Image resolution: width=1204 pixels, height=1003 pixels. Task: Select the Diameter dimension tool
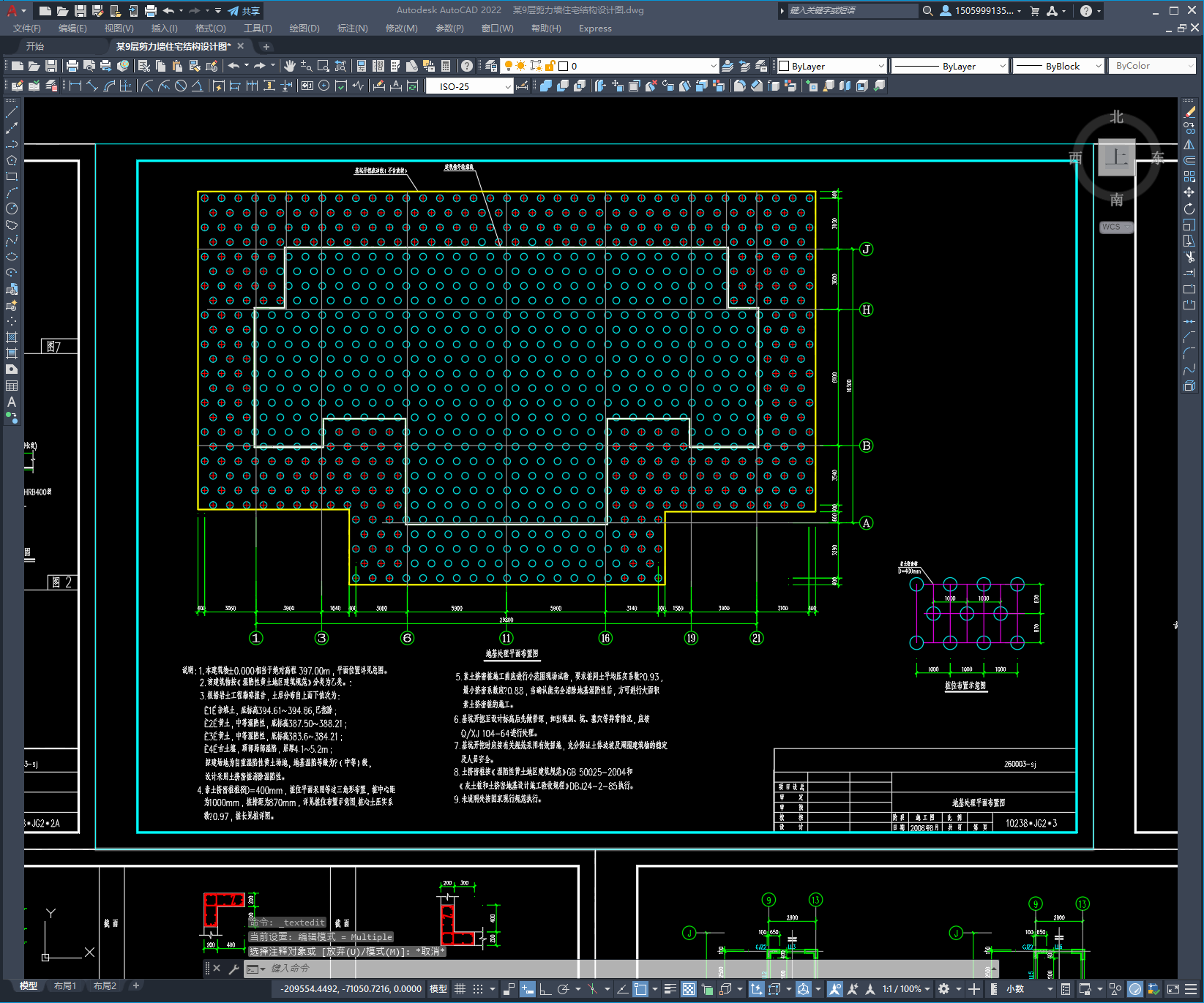coord(181,86)
